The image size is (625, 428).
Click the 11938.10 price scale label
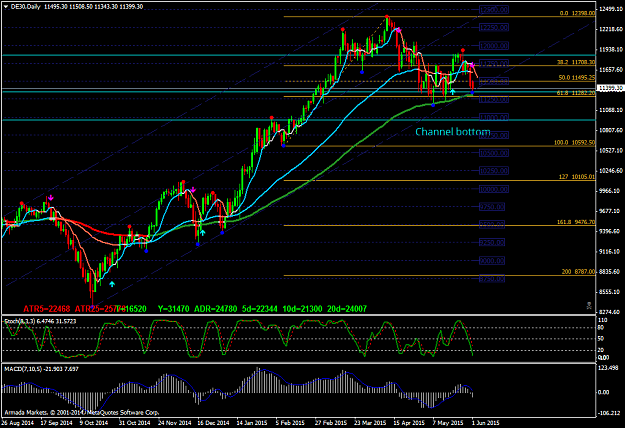(611, 49)
